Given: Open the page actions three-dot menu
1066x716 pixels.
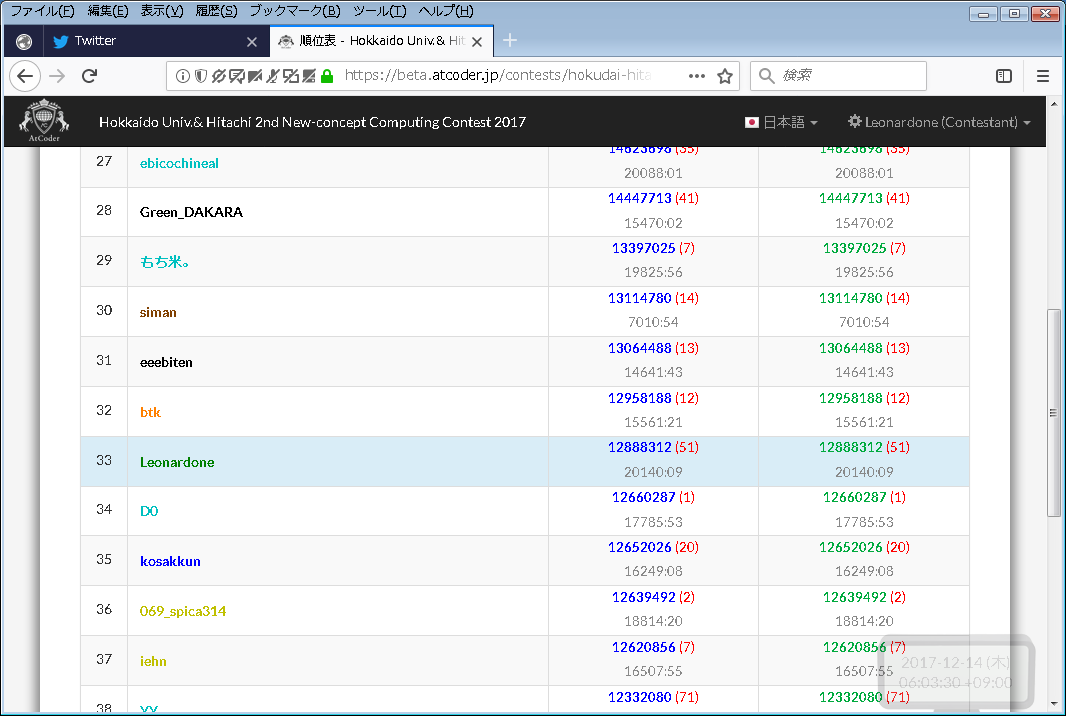Looking at the screenshot, I should coord(697,76).
